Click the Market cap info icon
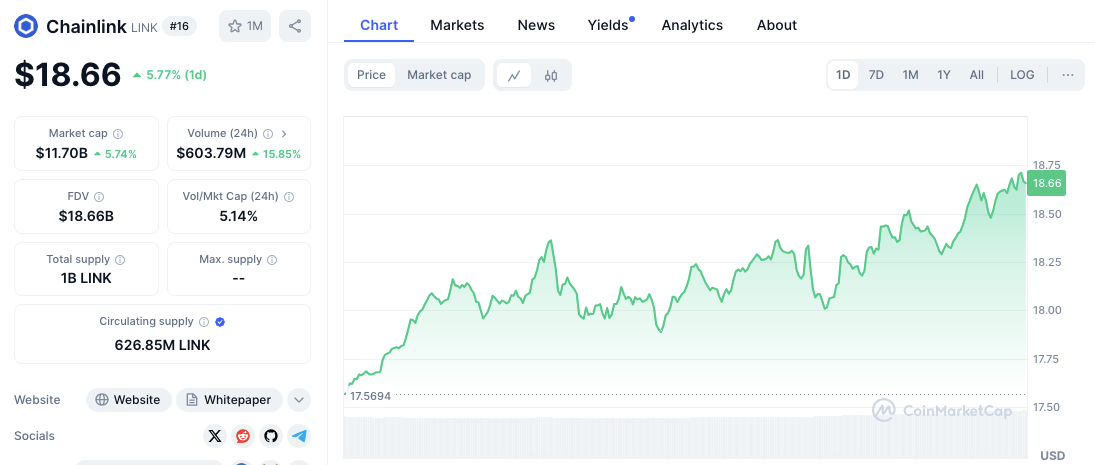The width and height of the screenshot is (1095, 465). 118,133
